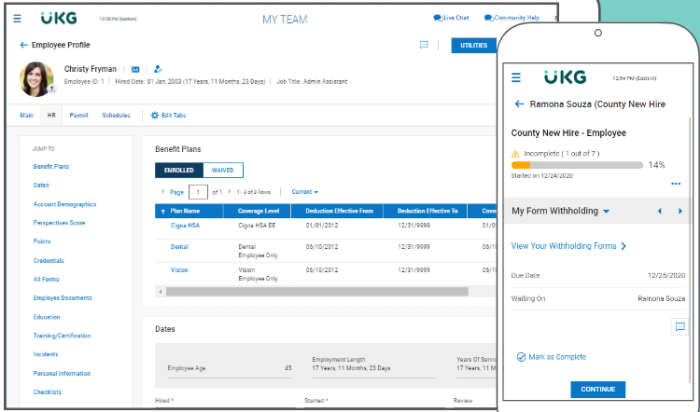Open the Dental plan link
This screenshot has height=412, width=700.
pyautogui.click(x=179, y=247)
